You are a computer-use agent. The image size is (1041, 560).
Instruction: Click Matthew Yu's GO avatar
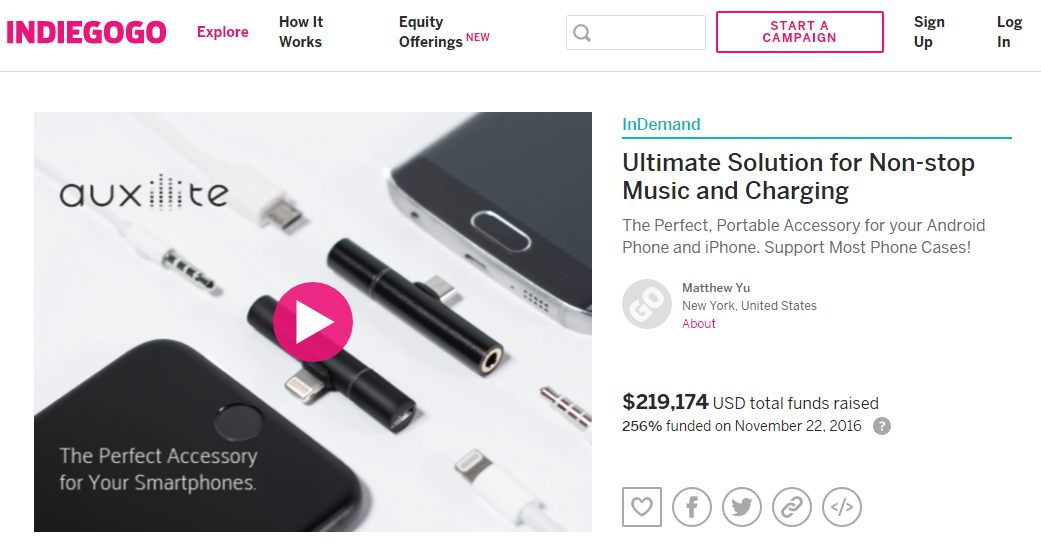point(647,304)
